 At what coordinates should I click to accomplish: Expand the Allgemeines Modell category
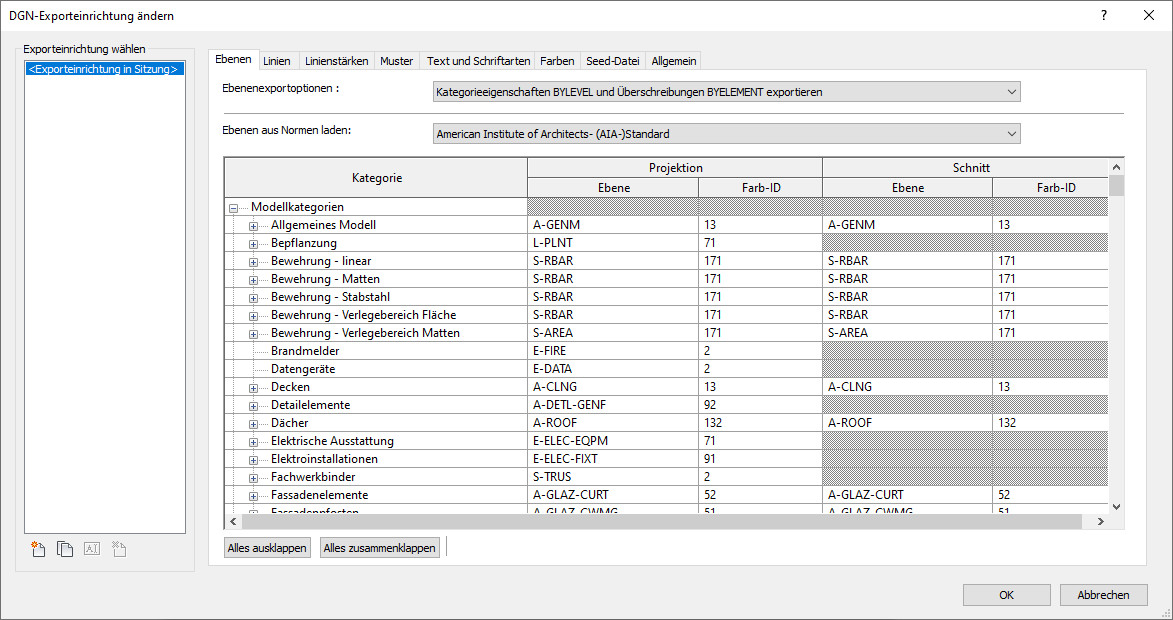point(254,225)
